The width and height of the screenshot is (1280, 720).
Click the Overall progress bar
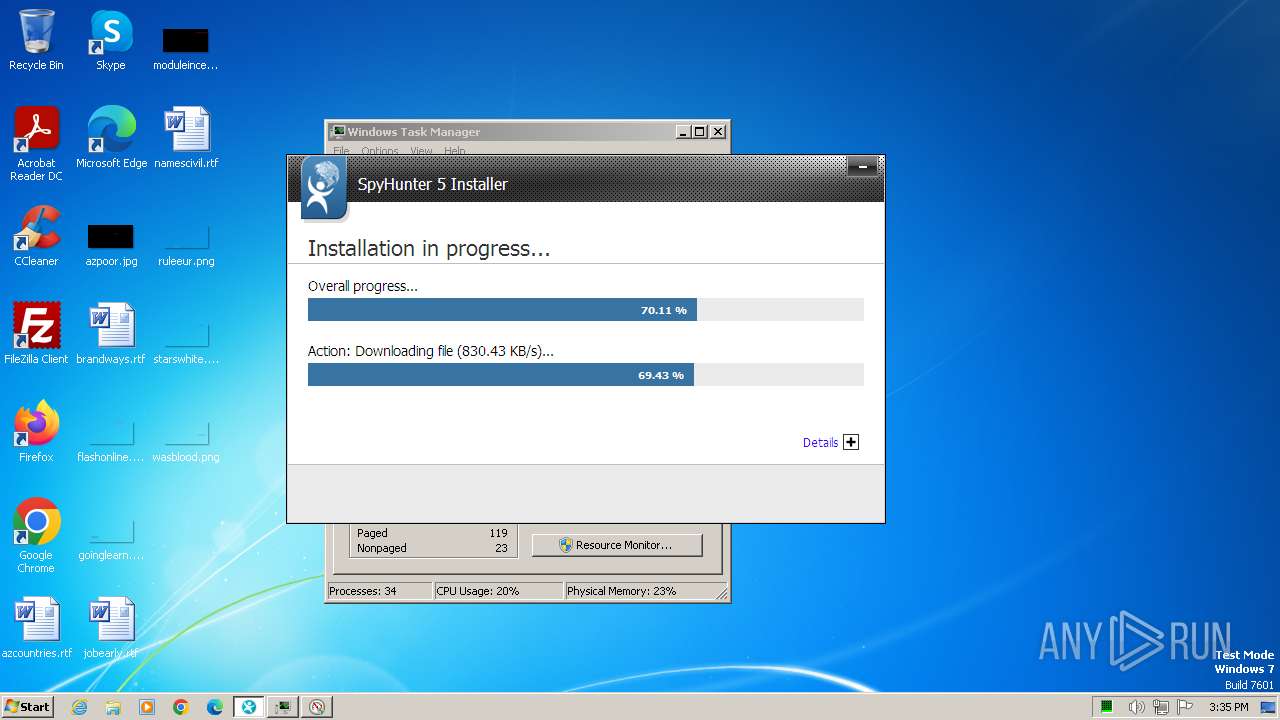[585, 310]
